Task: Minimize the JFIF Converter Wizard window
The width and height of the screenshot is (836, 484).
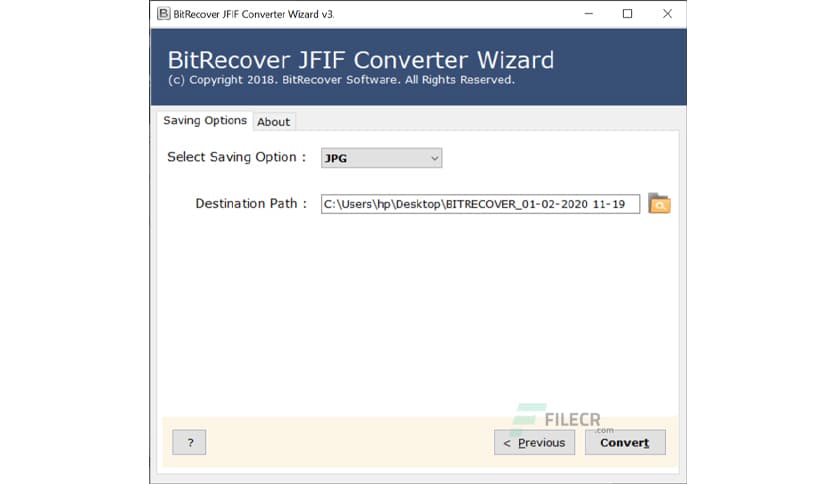Action: 589,14
